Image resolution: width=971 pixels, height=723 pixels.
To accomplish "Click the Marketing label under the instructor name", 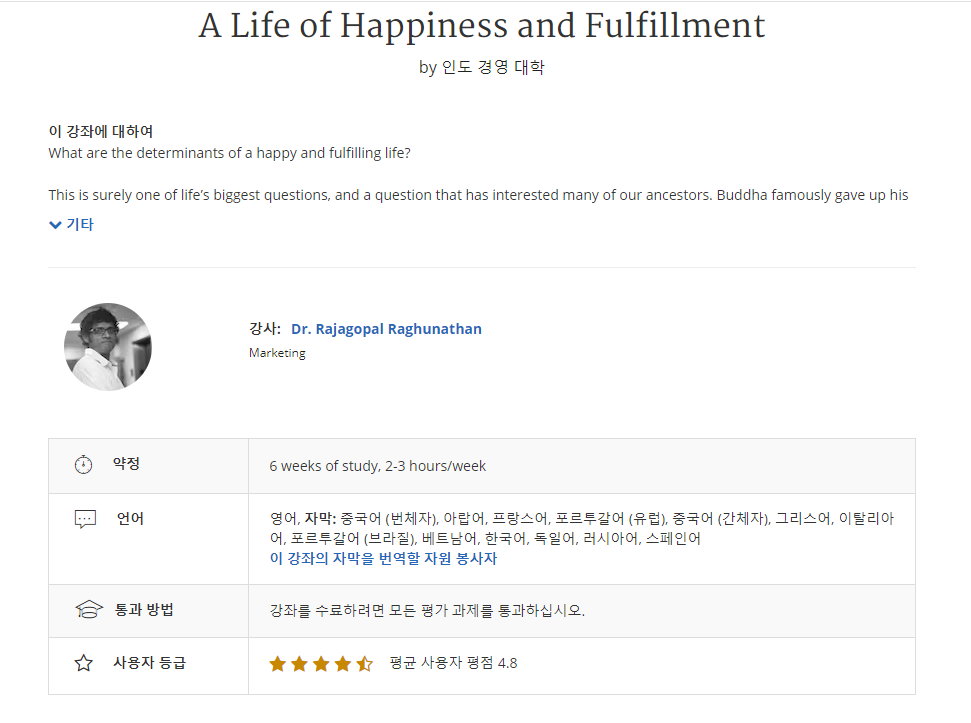I will click(x=277, y=353).
